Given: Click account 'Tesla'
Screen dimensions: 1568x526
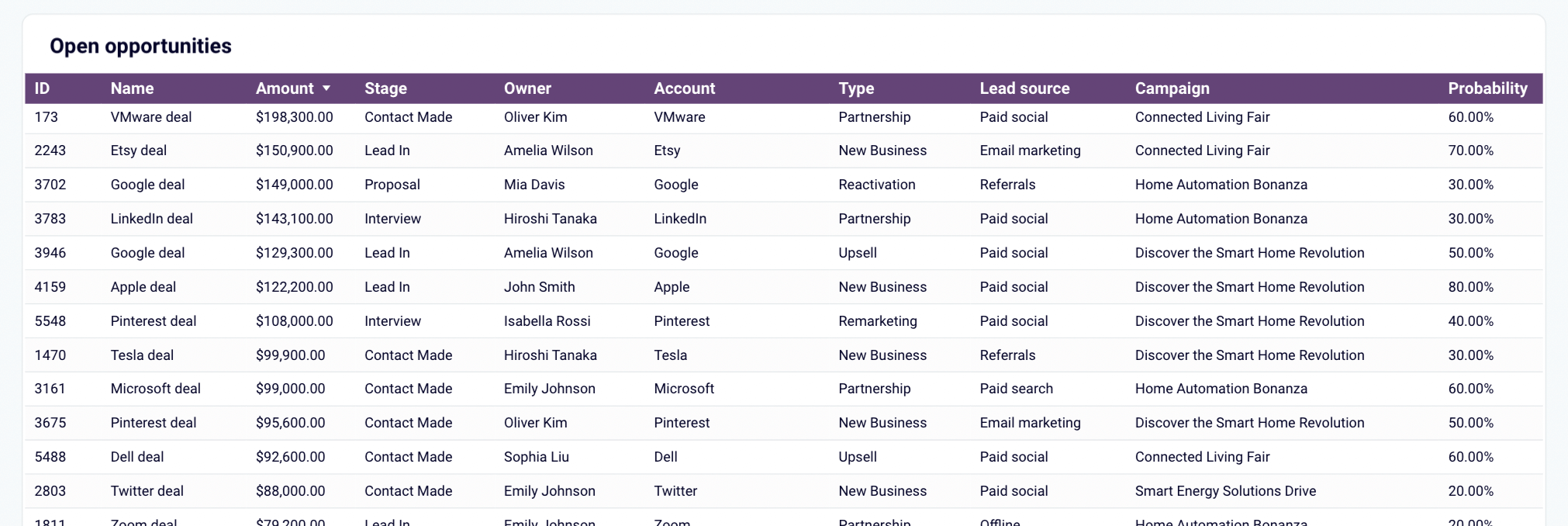Looking at the screenshot, I should [x=671, y=355].
